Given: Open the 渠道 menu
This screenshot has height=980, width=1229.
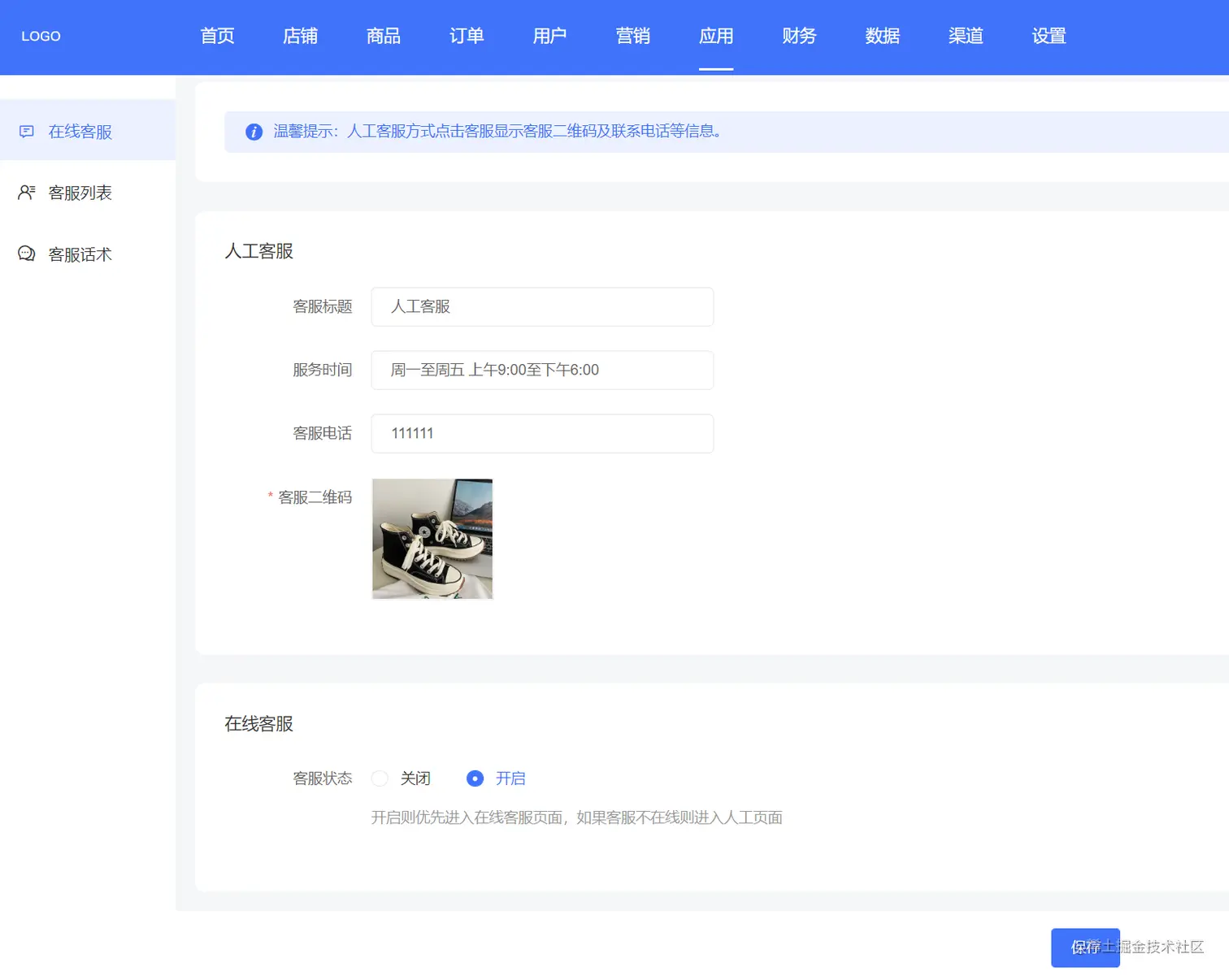Looking at the screenshot, I should tap(966, 36).
